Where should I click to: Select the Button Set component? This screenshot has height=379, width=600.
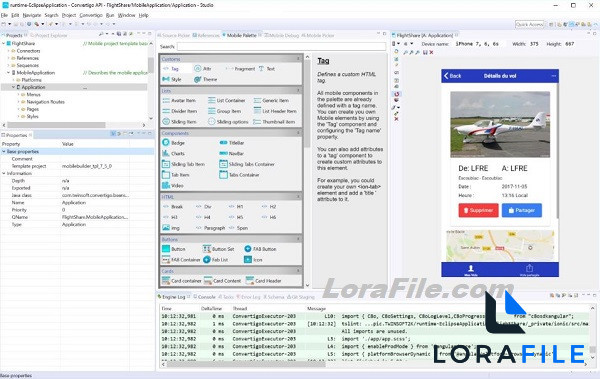(218, 249)
